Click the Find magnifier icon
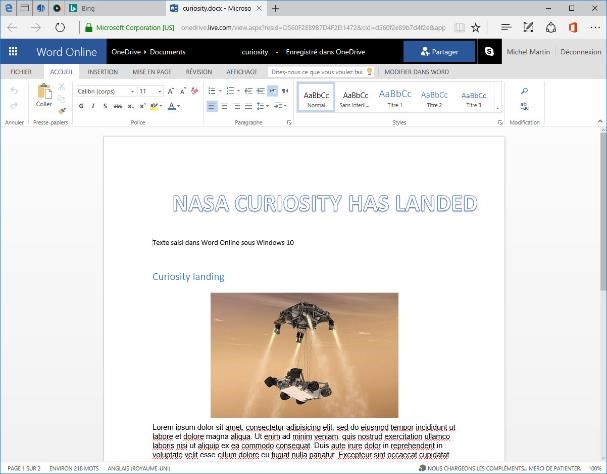This screenshot has width=607, height=474. click(x=525, y=91)
